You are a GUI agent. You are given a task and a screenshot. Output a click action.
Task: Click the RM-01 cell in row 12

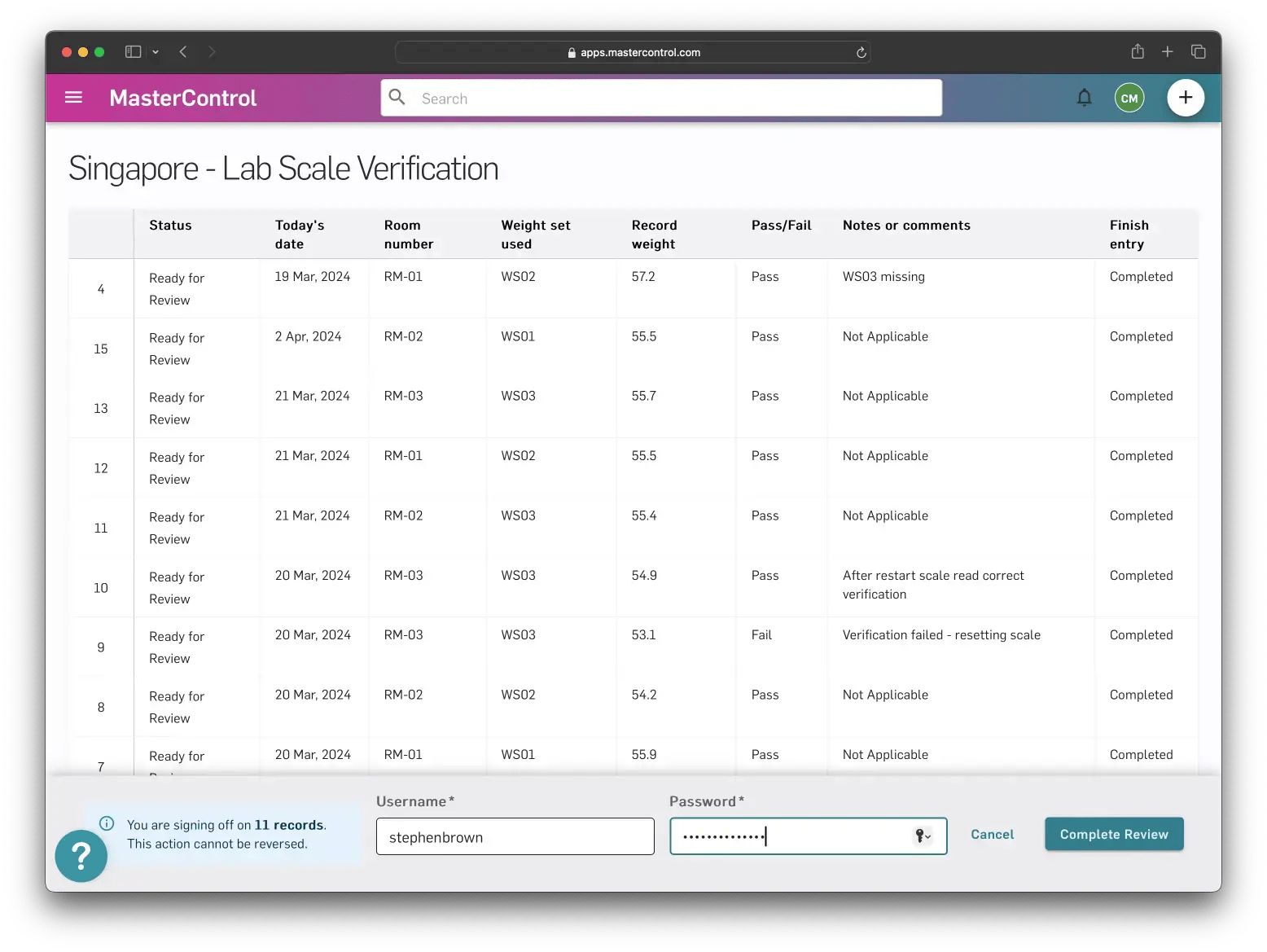(403, 456)
